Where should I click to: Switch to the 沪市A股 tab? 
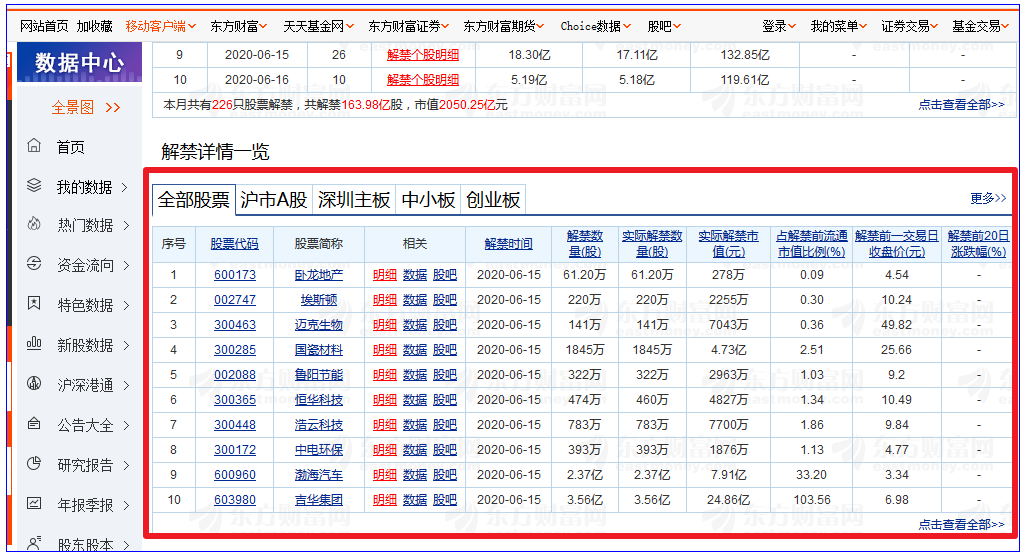274,199
